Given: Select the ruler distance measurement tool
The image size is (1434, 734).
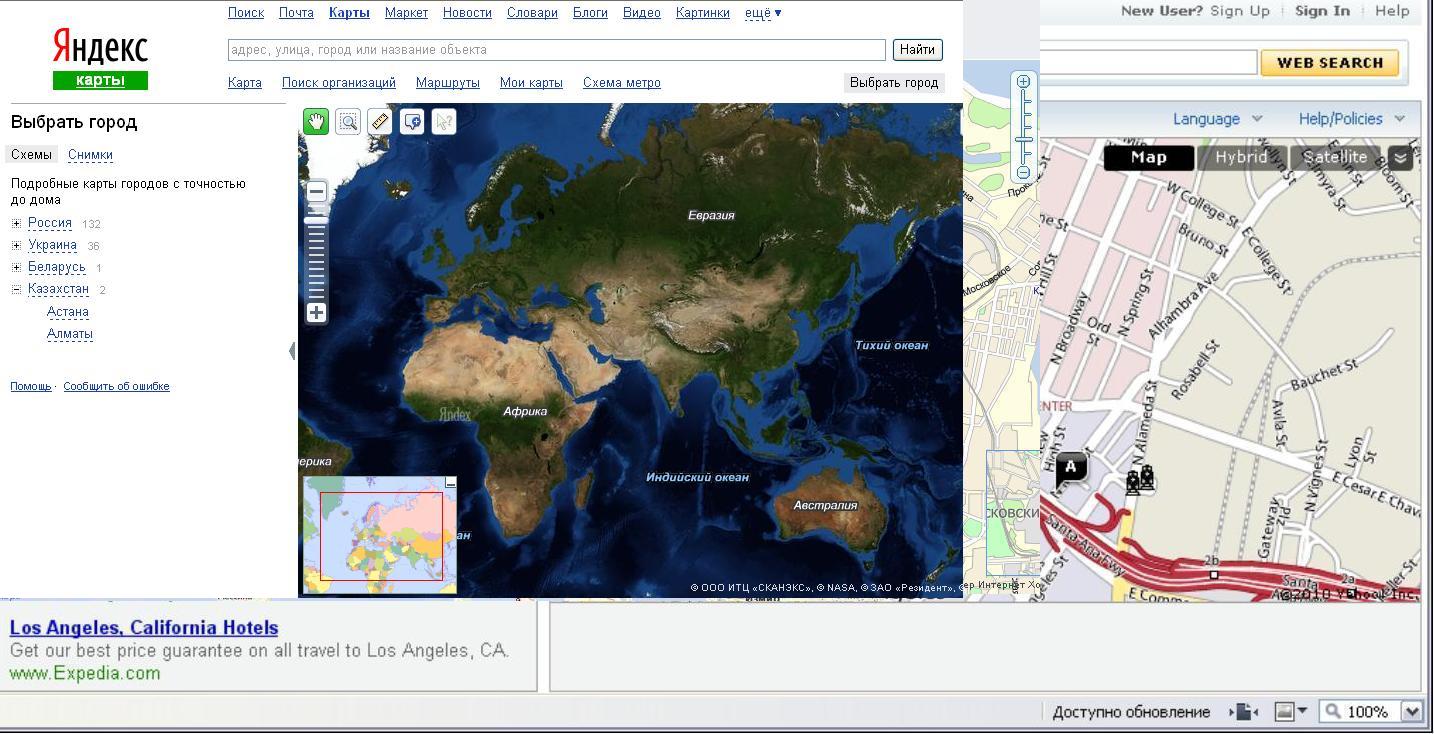Looking at the screenshot, I should pyautogui.click(x=380, y=122).
